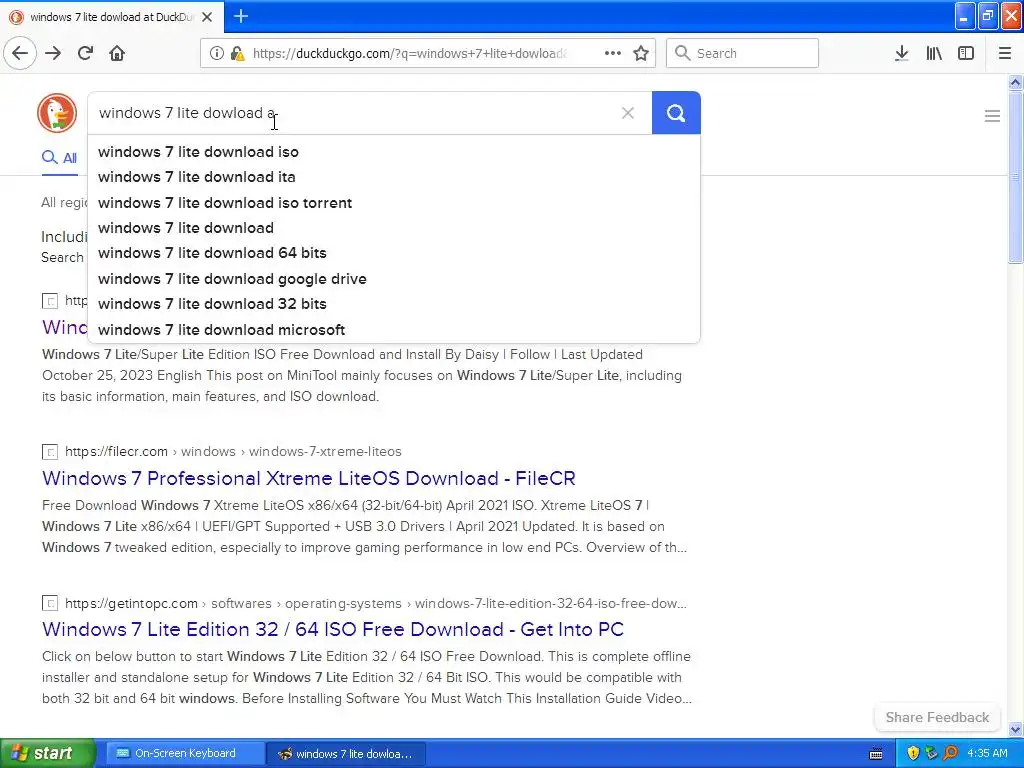The height and width of the screenshot is (768, 1024).
Task: Open the Downloads panel arrow
Action: [902, 54]
